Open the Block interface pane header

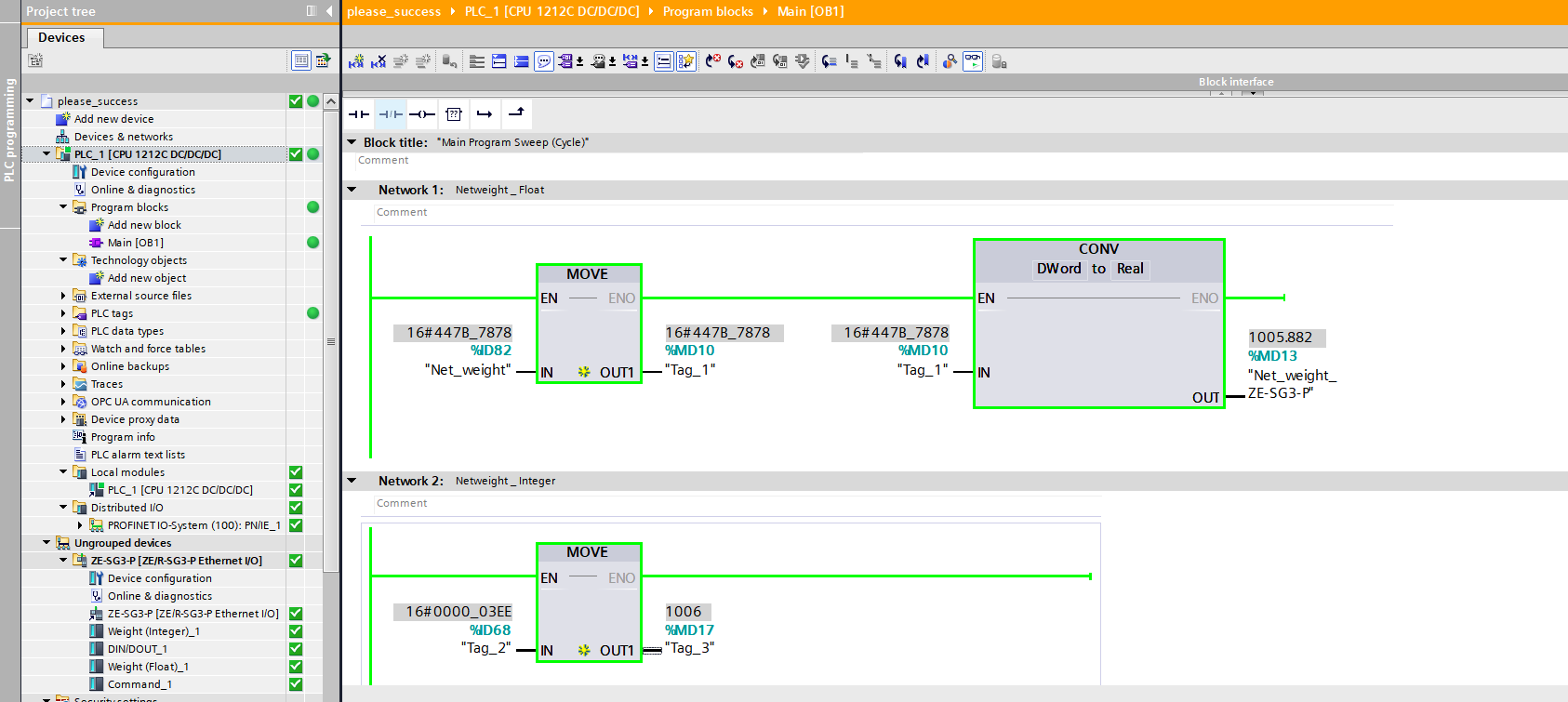point(1236,82)
